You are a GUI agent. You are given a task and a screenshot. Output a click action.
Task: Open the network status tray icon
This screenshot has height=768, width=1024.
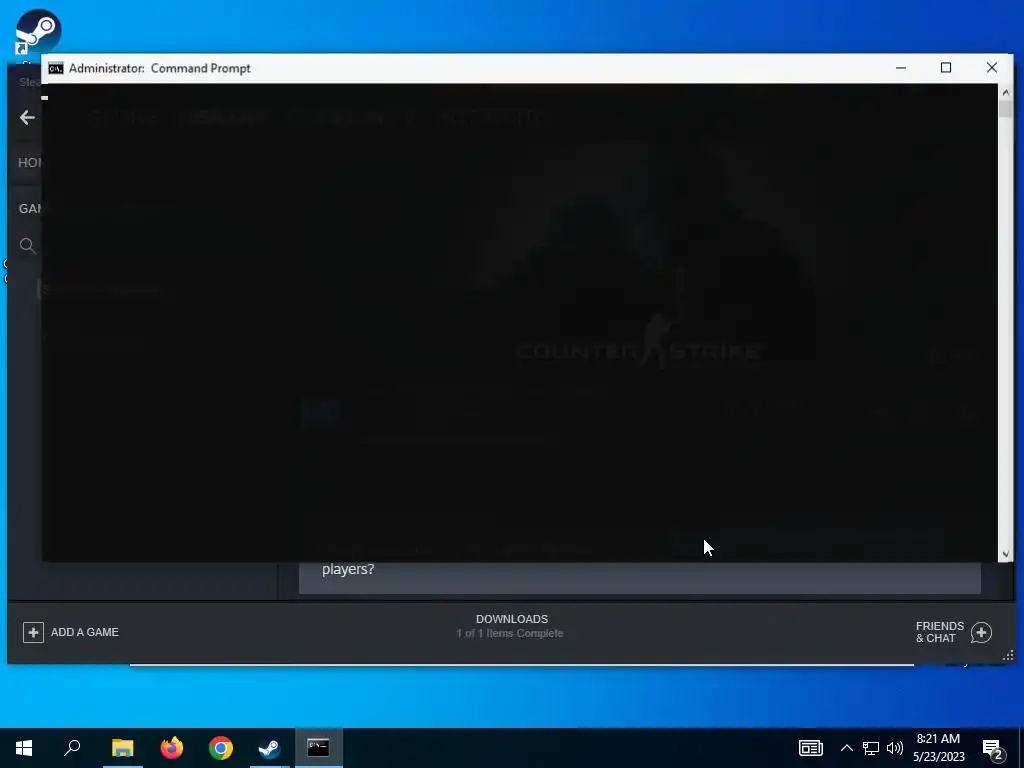871,748
